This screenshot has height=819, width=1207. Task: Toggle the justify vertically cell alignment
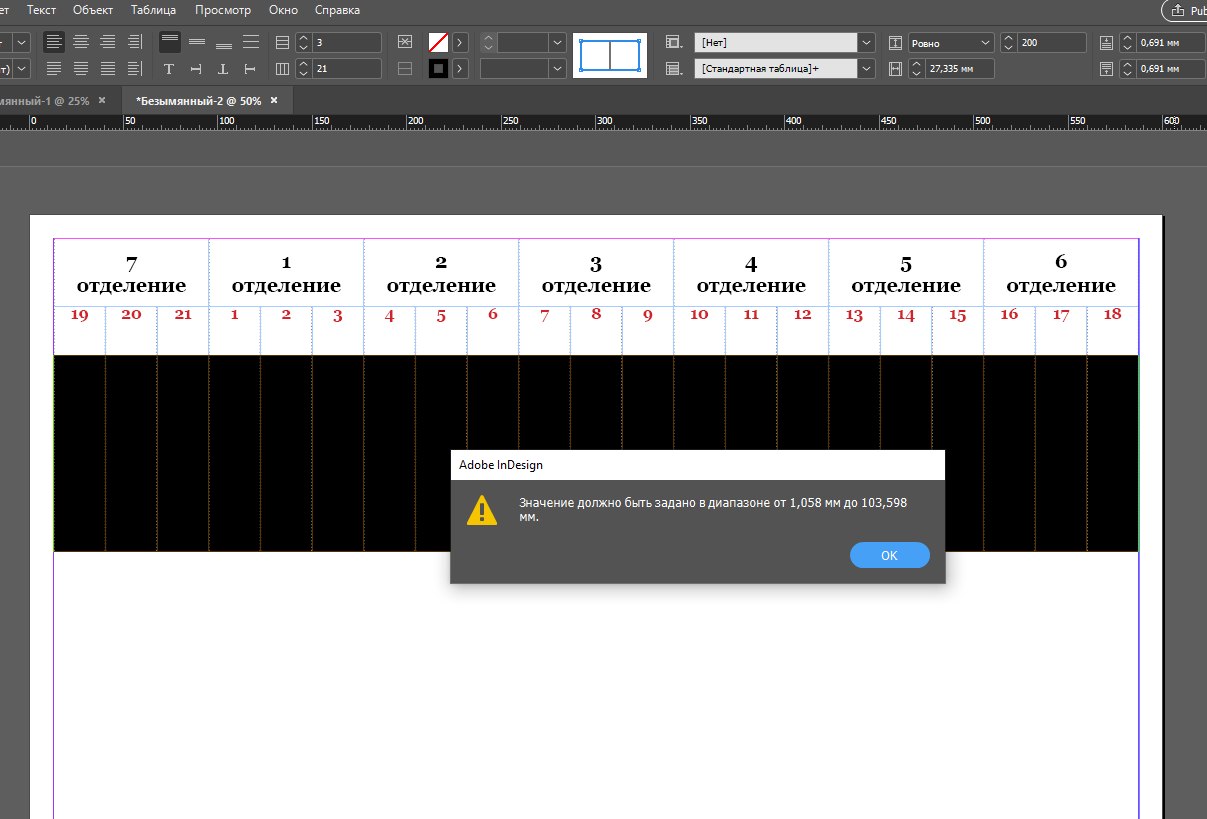point(251,42)
